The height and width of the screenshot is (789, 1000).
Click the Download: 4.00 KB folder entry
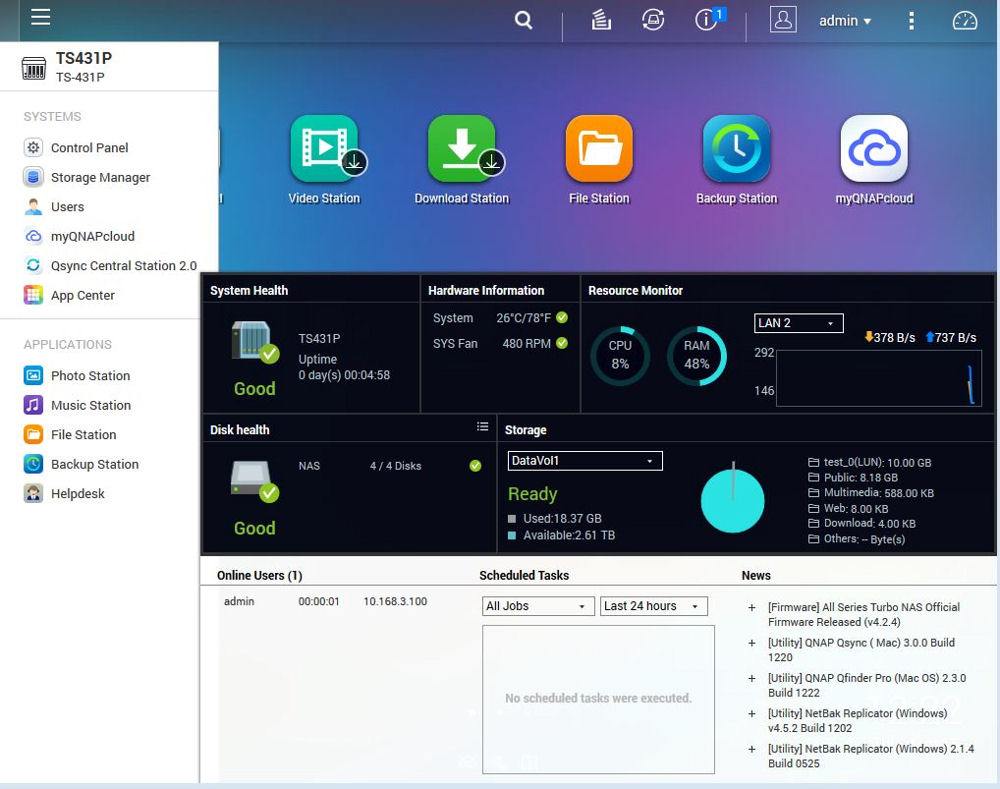[x=862, y=523]
